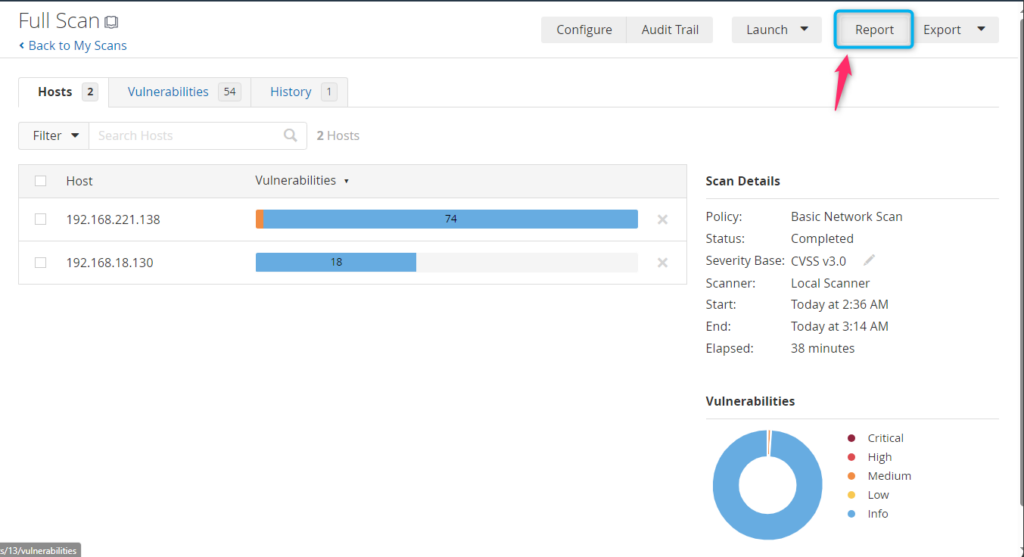Click the search magnifier icon in Search Hosts
1024x557 pixels.
tap(290, 136)
